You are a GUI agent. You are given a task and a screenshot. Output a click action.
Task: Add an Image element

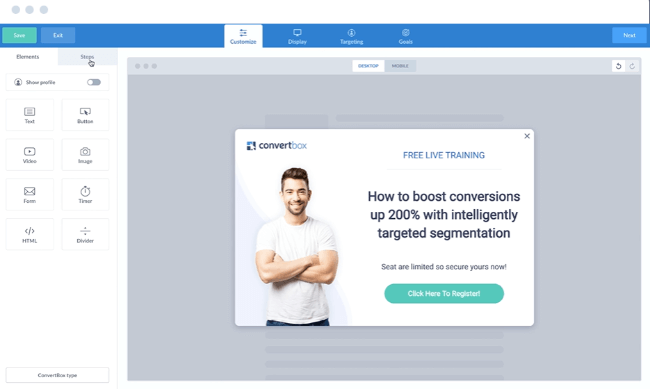tap(85, 155)
